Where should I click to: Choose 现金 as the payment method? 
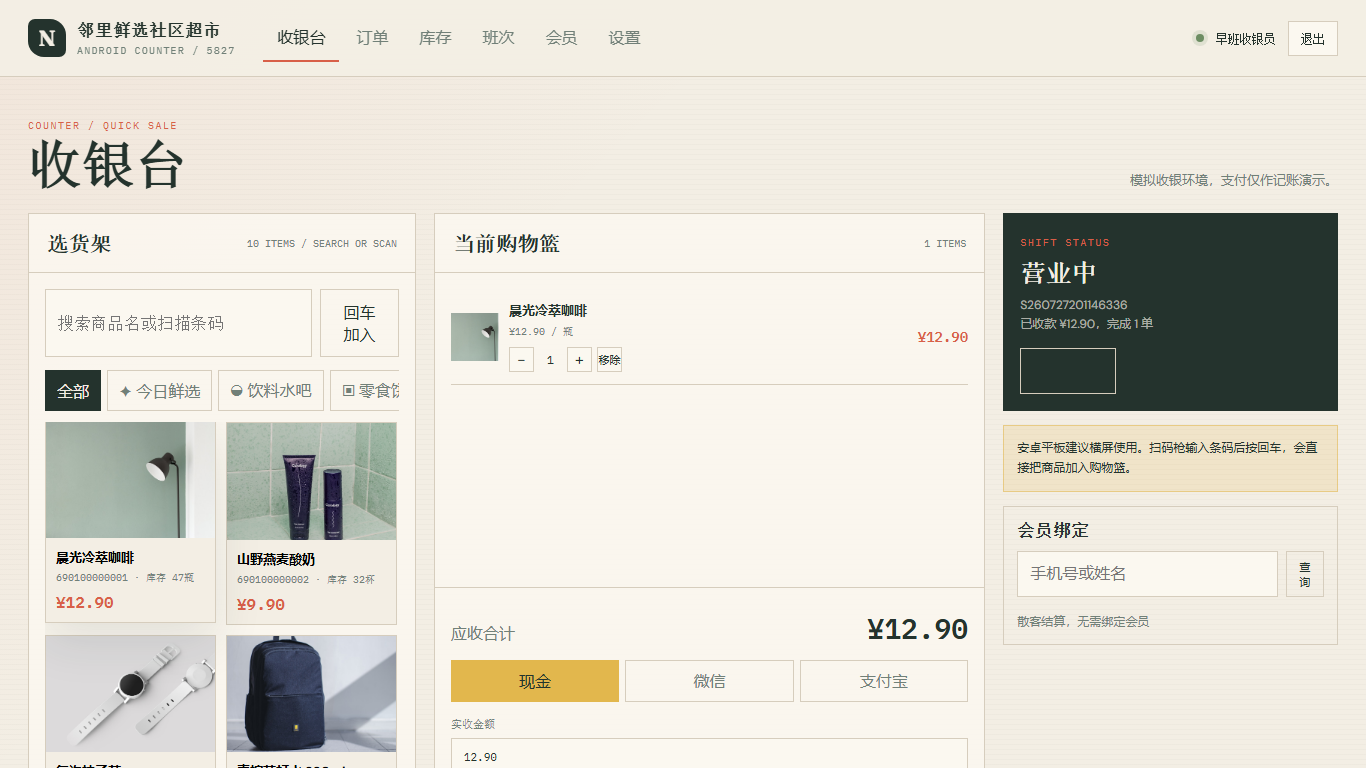click(535, 681)
